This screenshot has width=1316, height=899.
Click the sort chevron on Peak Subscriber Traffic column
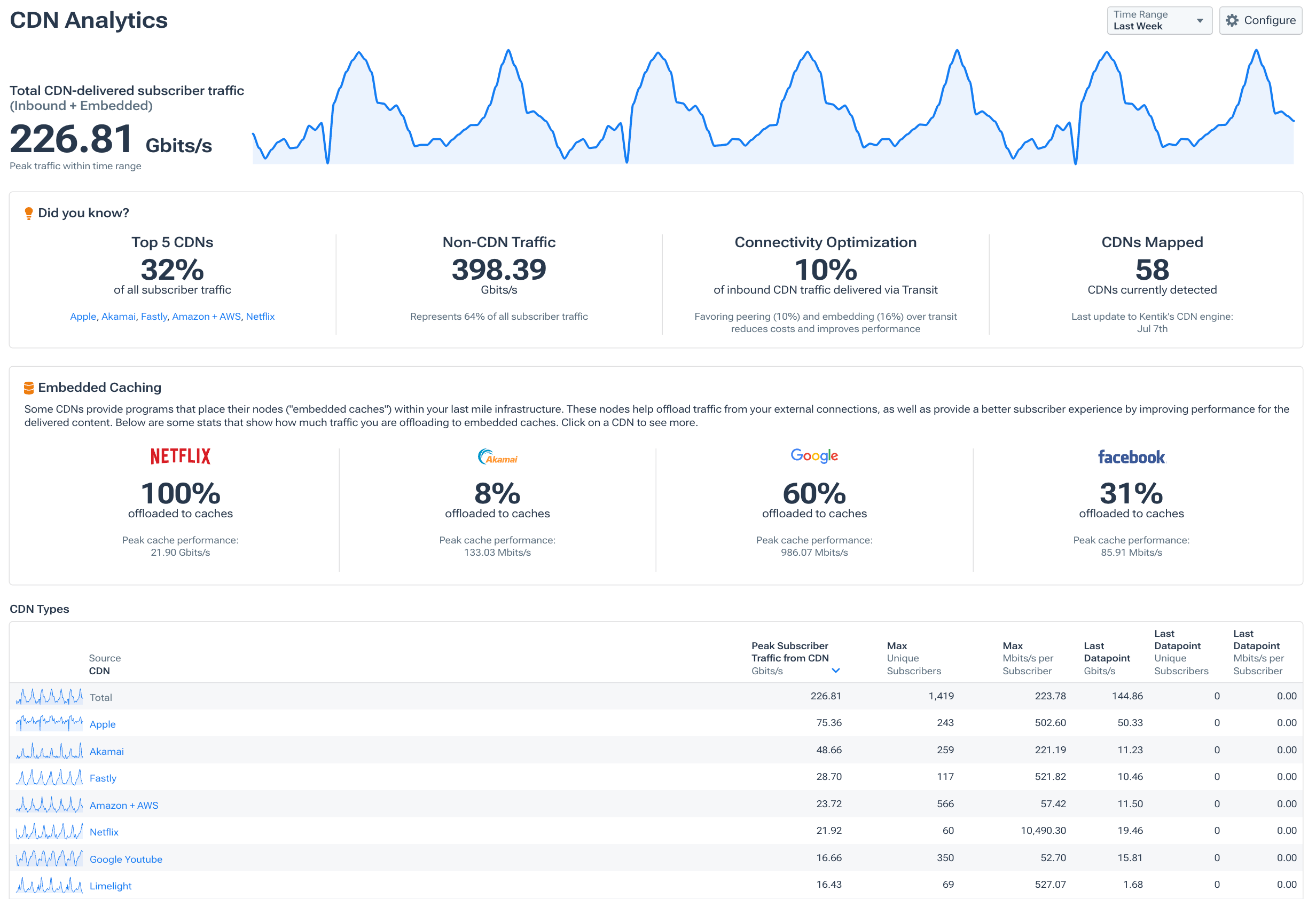click(836, 671)
